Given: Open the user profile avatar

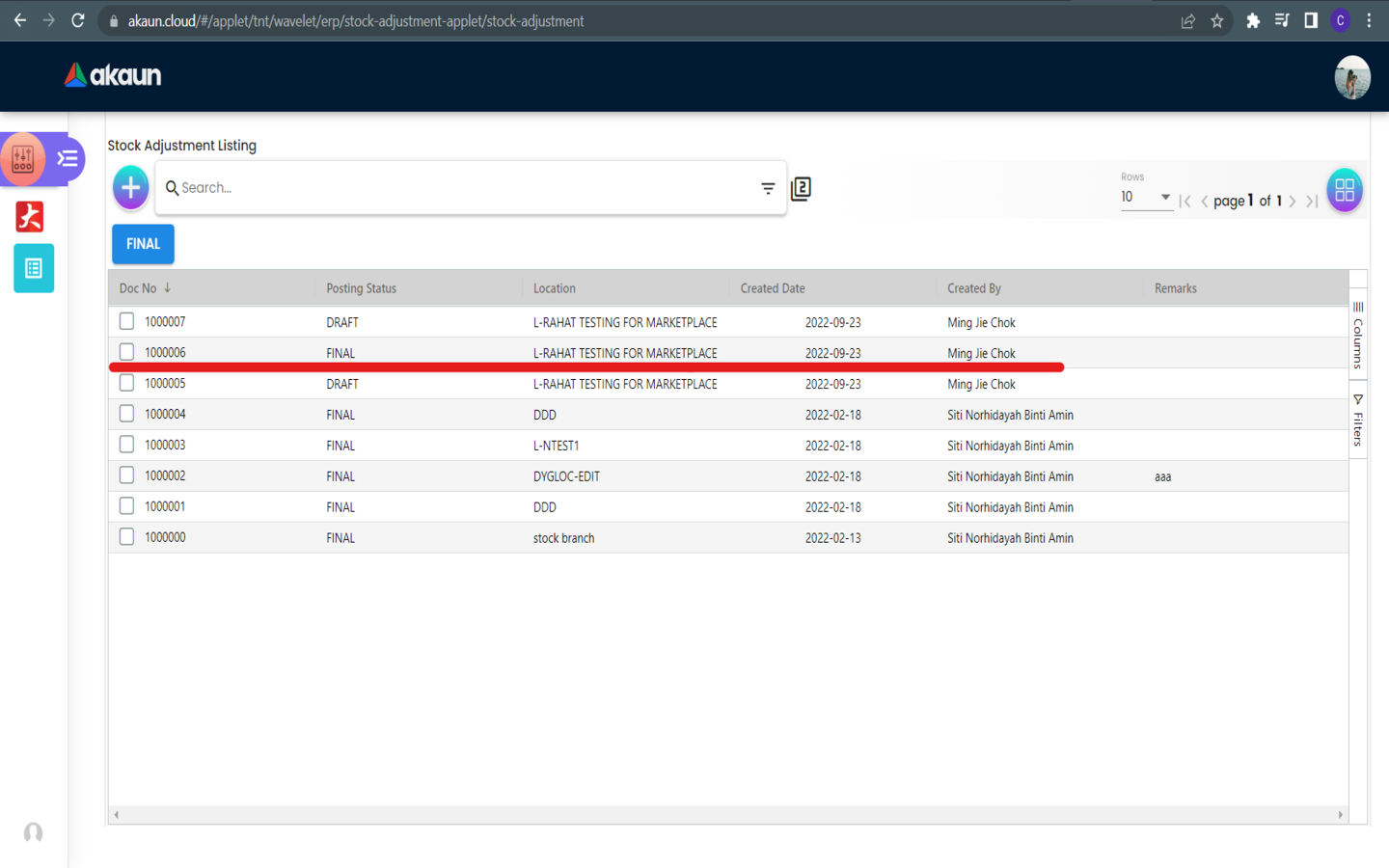Looking at the screenshot, I should [1351, 77].
